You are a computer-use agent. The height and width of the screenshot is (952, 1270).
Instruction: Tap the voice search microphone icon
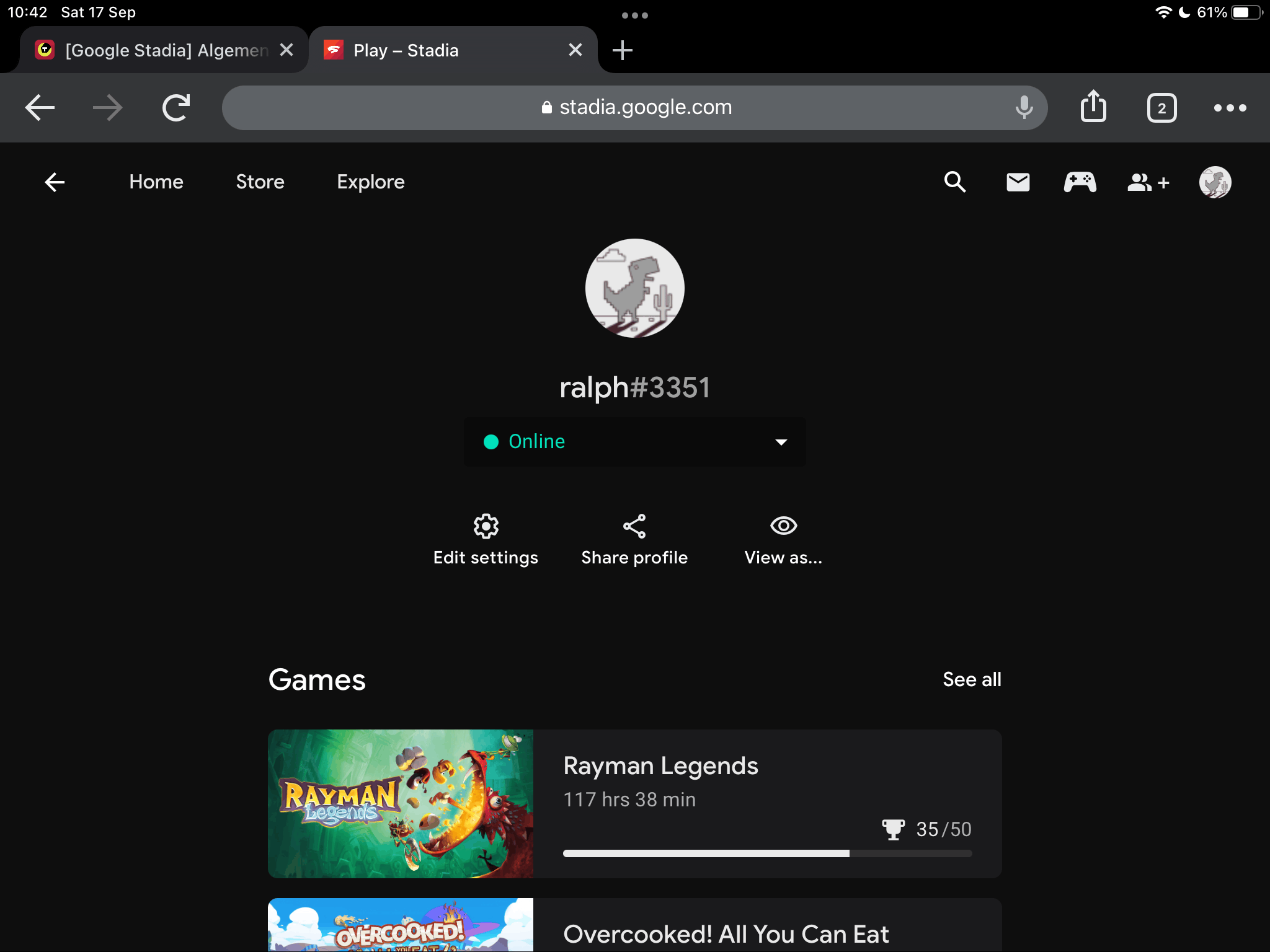(1024, 107)
